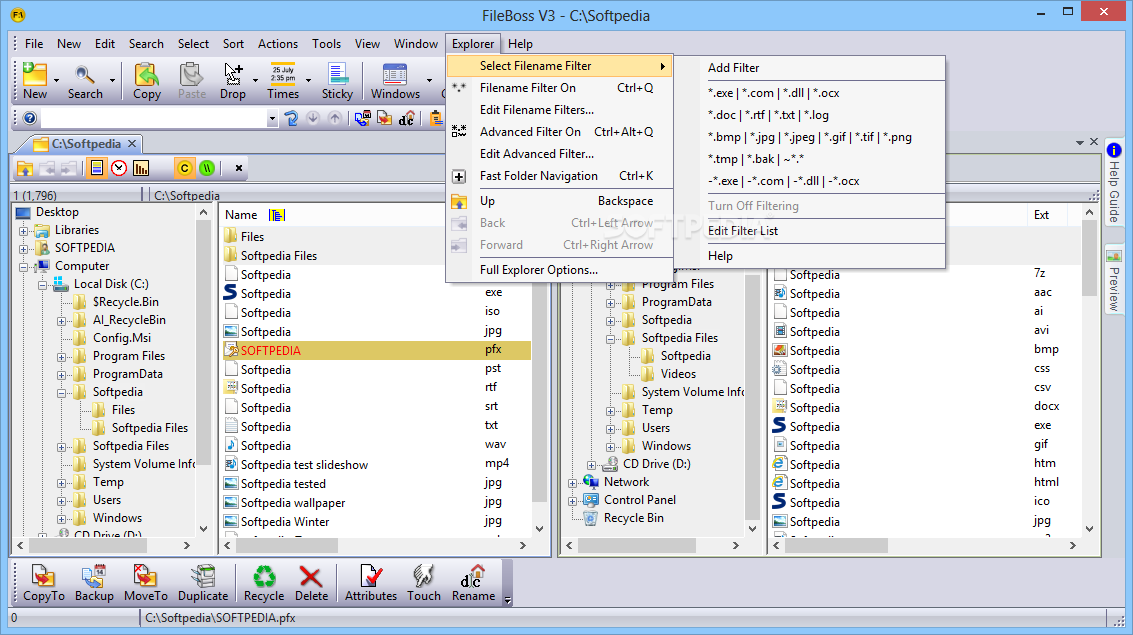Toggle the green network path button

(207, 168)
